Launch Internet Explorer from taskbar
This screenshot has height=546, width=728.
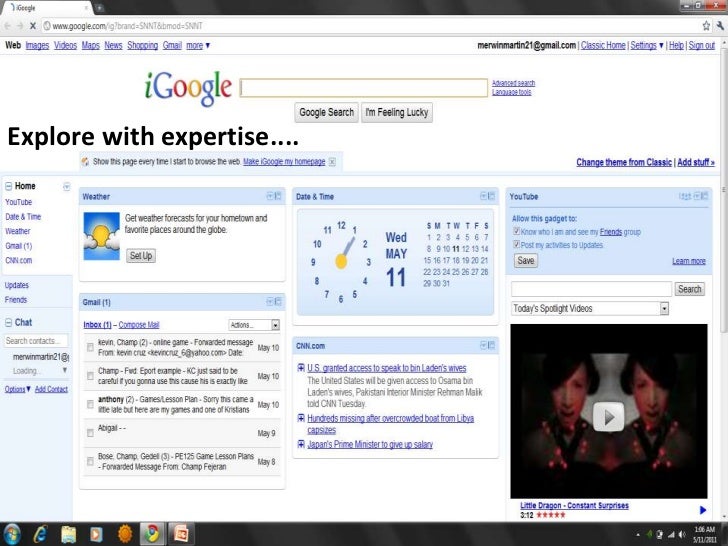pyautogui.click(x=41, y=534)
